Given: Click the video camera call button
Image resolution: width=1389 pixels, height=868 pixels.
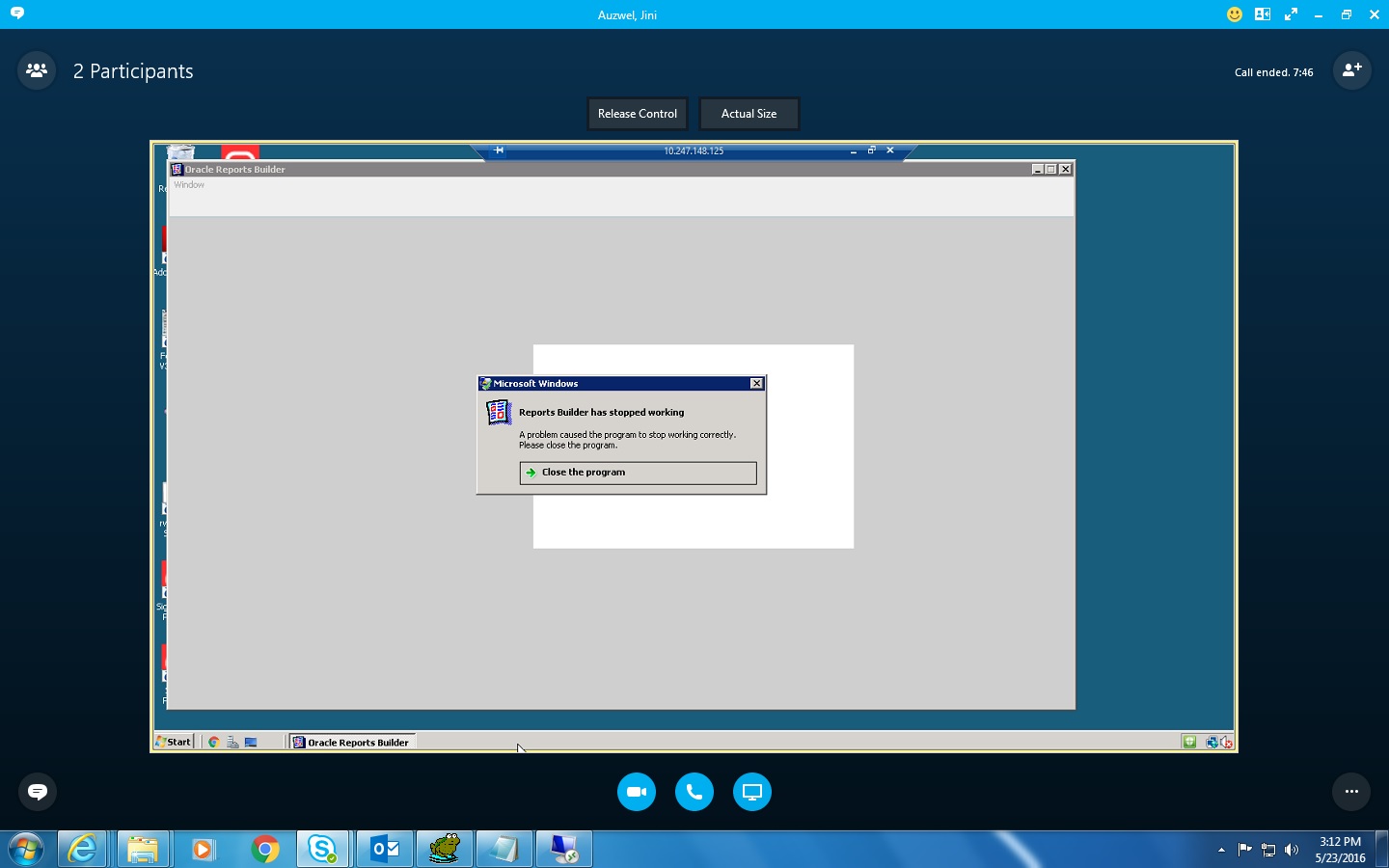Looking at the screenshot, I should 636,792.
